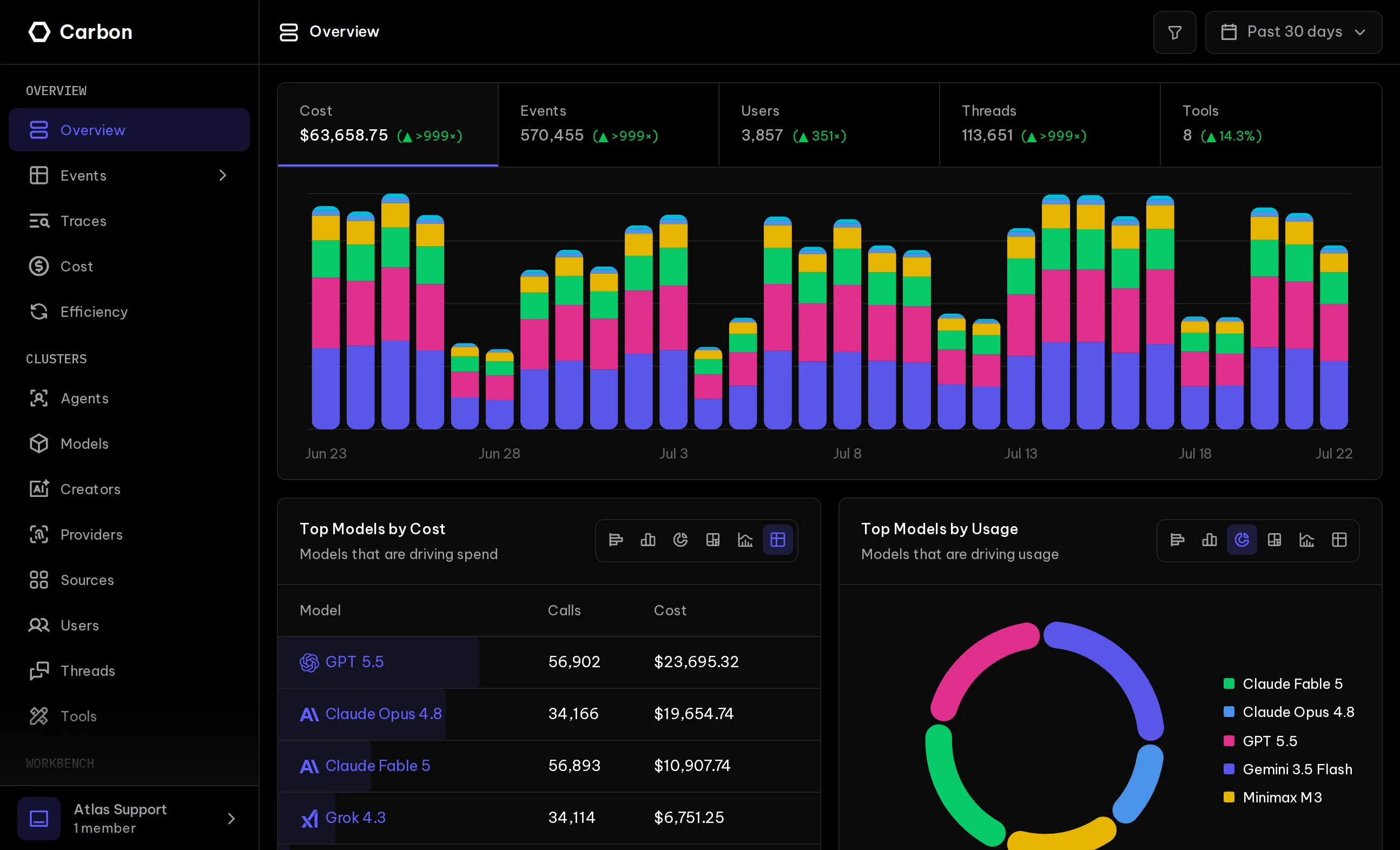Click the Jun 23 bar in cost chart

(x=326, y=318)
